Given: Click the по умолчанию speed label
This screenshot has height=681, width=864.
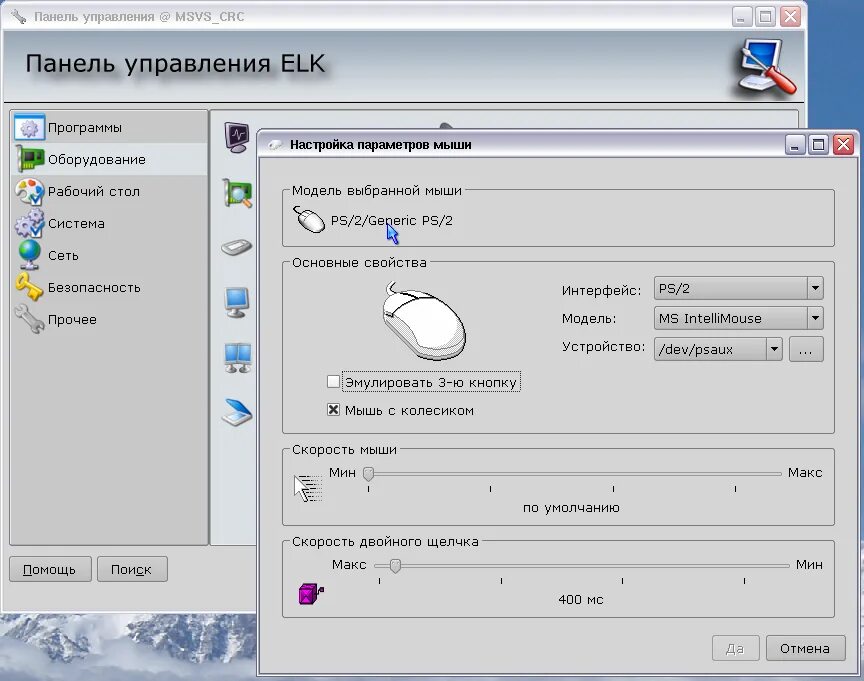Looking at the screenshot, I should [x=571, y=507].
